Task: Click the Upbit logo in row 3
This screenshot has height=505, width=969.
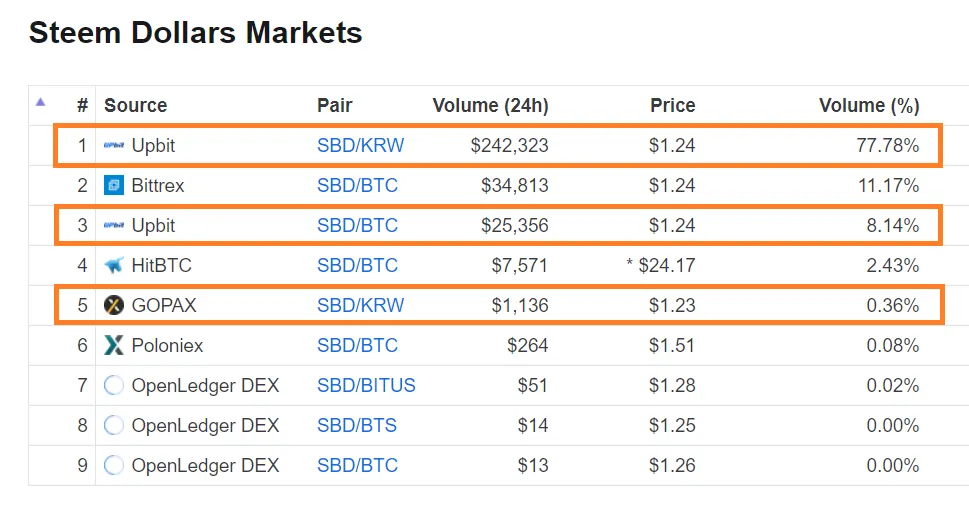Action: [x=114, y=225]
